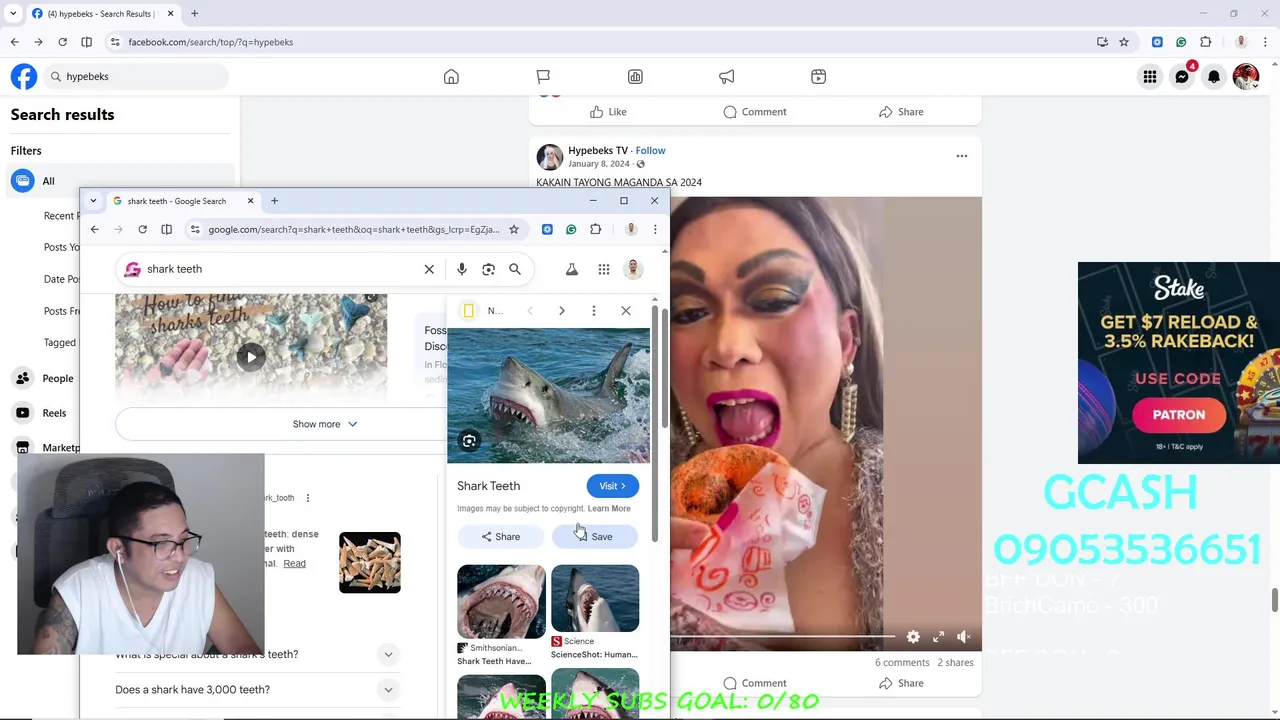The height and width of the screenshot is (720, 1280).
Task: Clear the shark teeth search query
Action: (429, 269)
